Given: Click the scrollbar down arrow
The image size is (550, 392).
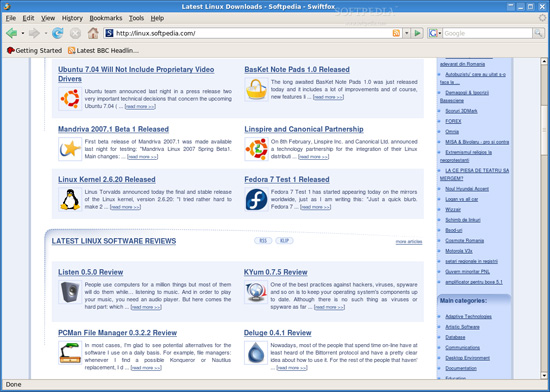Looking at the screenshot, I should pos(544,376).
